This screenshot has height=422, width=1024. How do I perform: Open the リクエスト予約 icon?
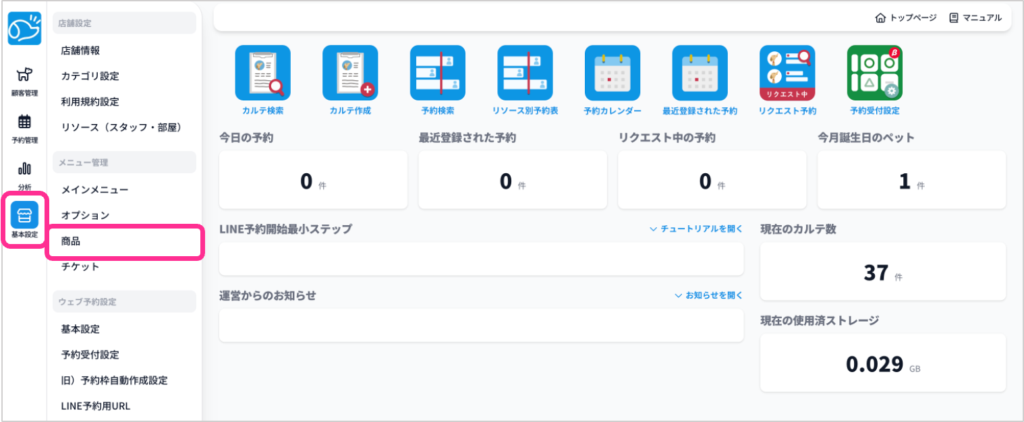coord(787,73)
